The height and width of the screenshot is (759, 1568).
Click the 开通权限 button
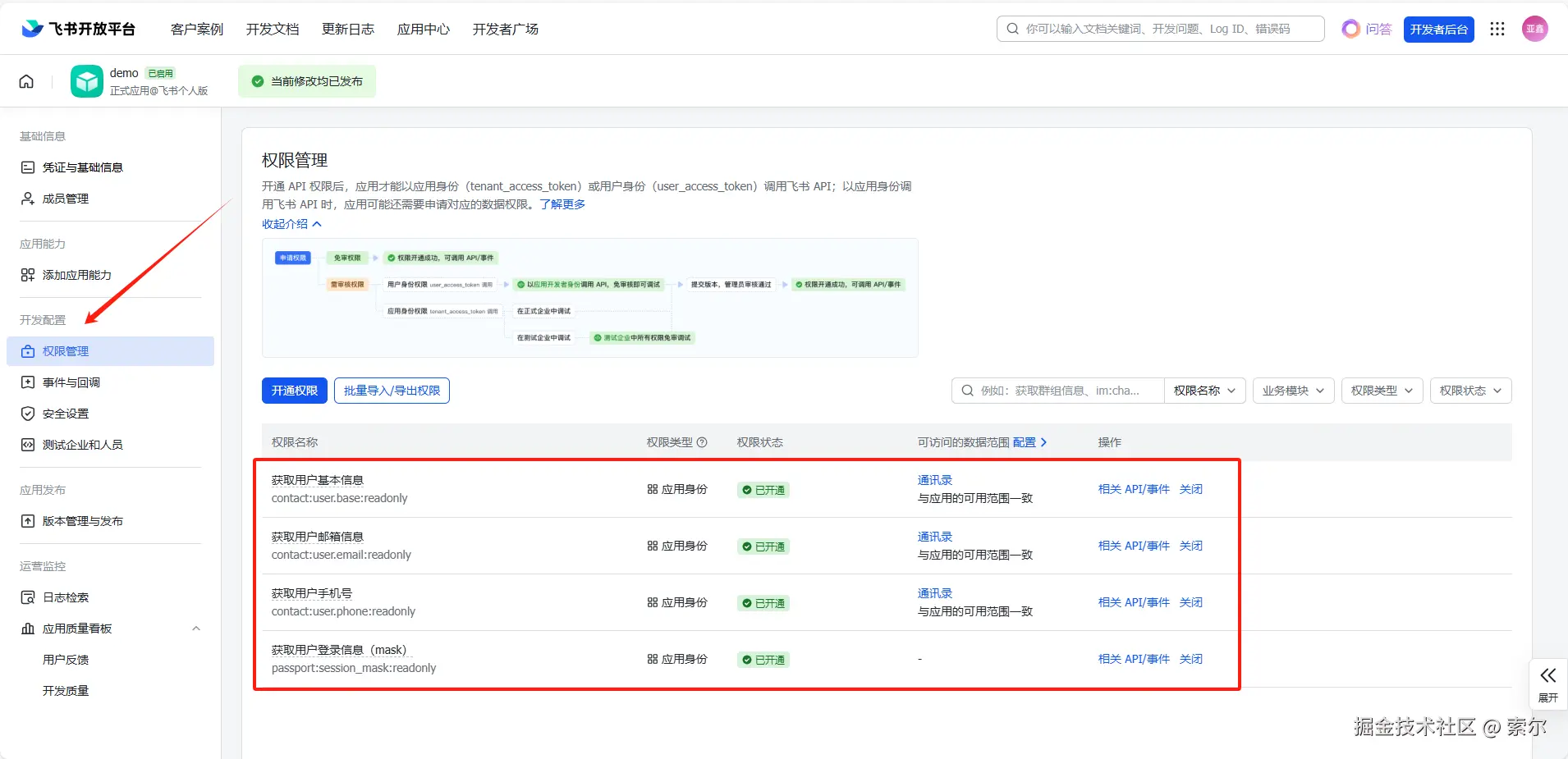point(295,391)
